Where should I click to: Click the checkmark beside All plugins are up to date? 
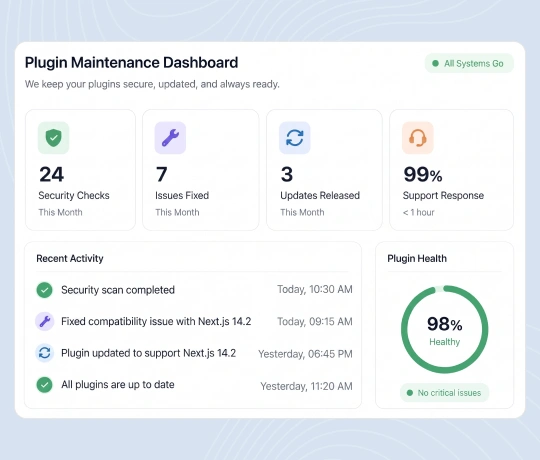(44, 385)
